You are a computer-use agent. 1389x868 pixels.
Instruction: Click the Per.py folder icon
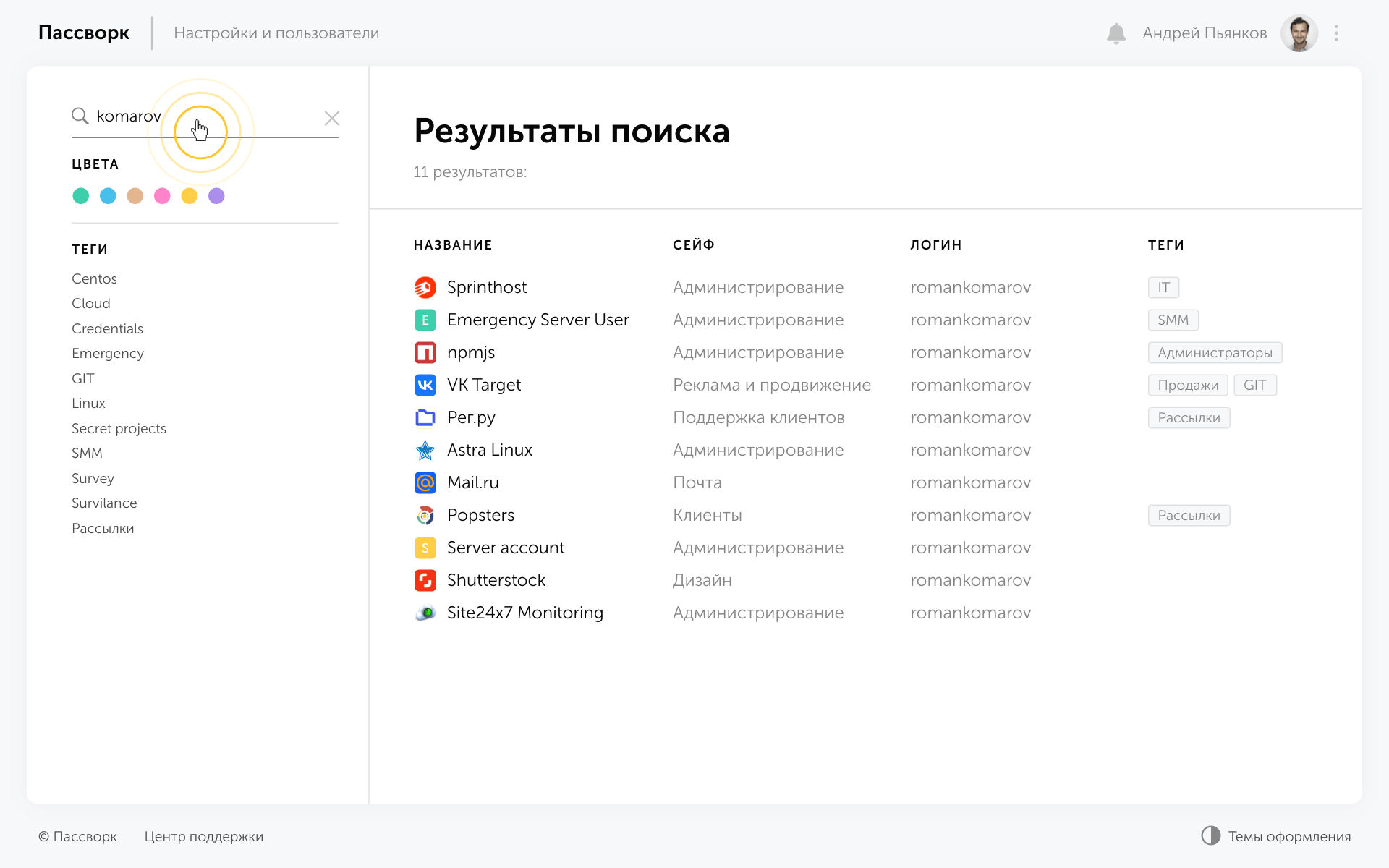click(x=425, y=417)
